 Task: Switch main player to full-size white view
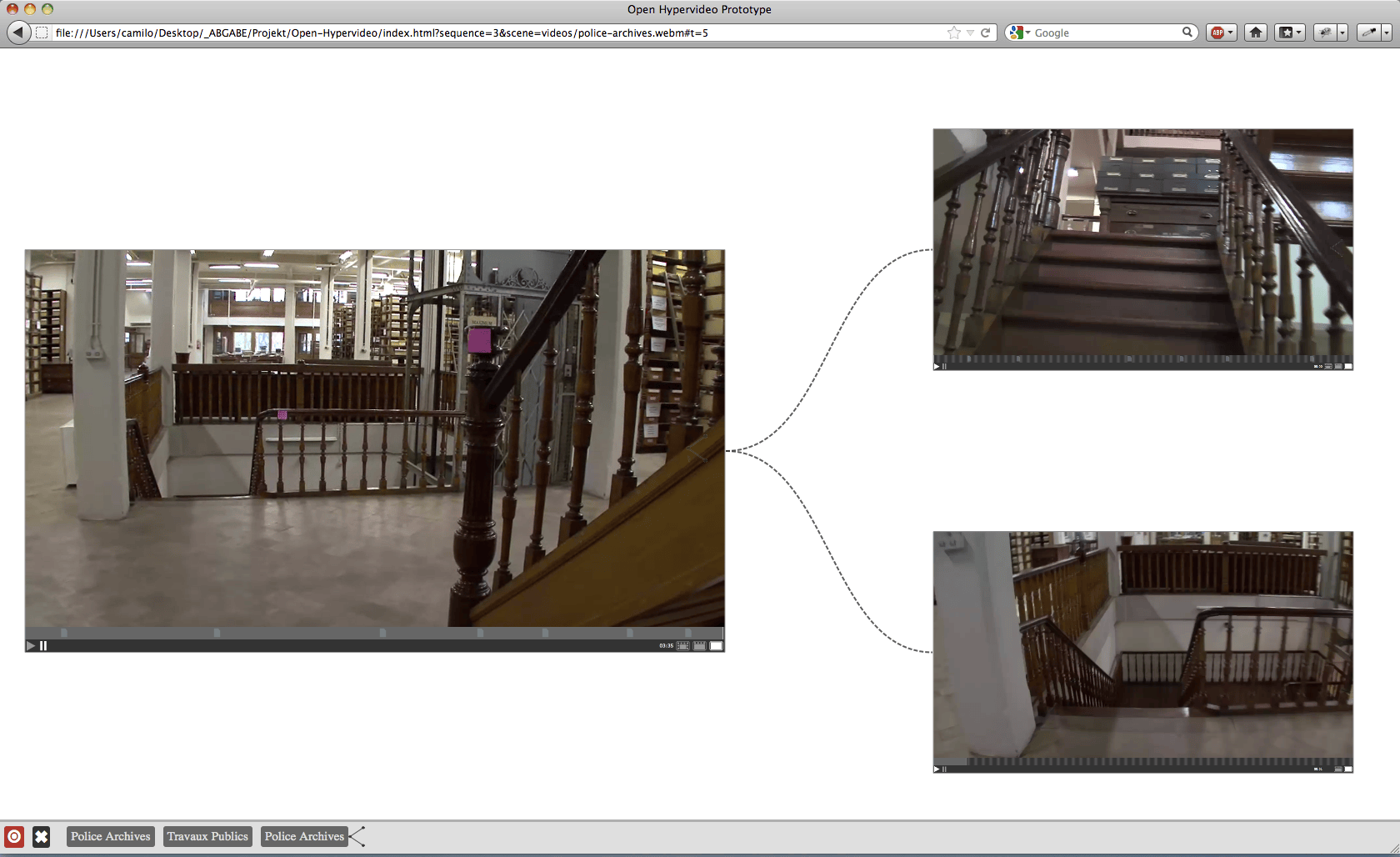pos(716,646)
